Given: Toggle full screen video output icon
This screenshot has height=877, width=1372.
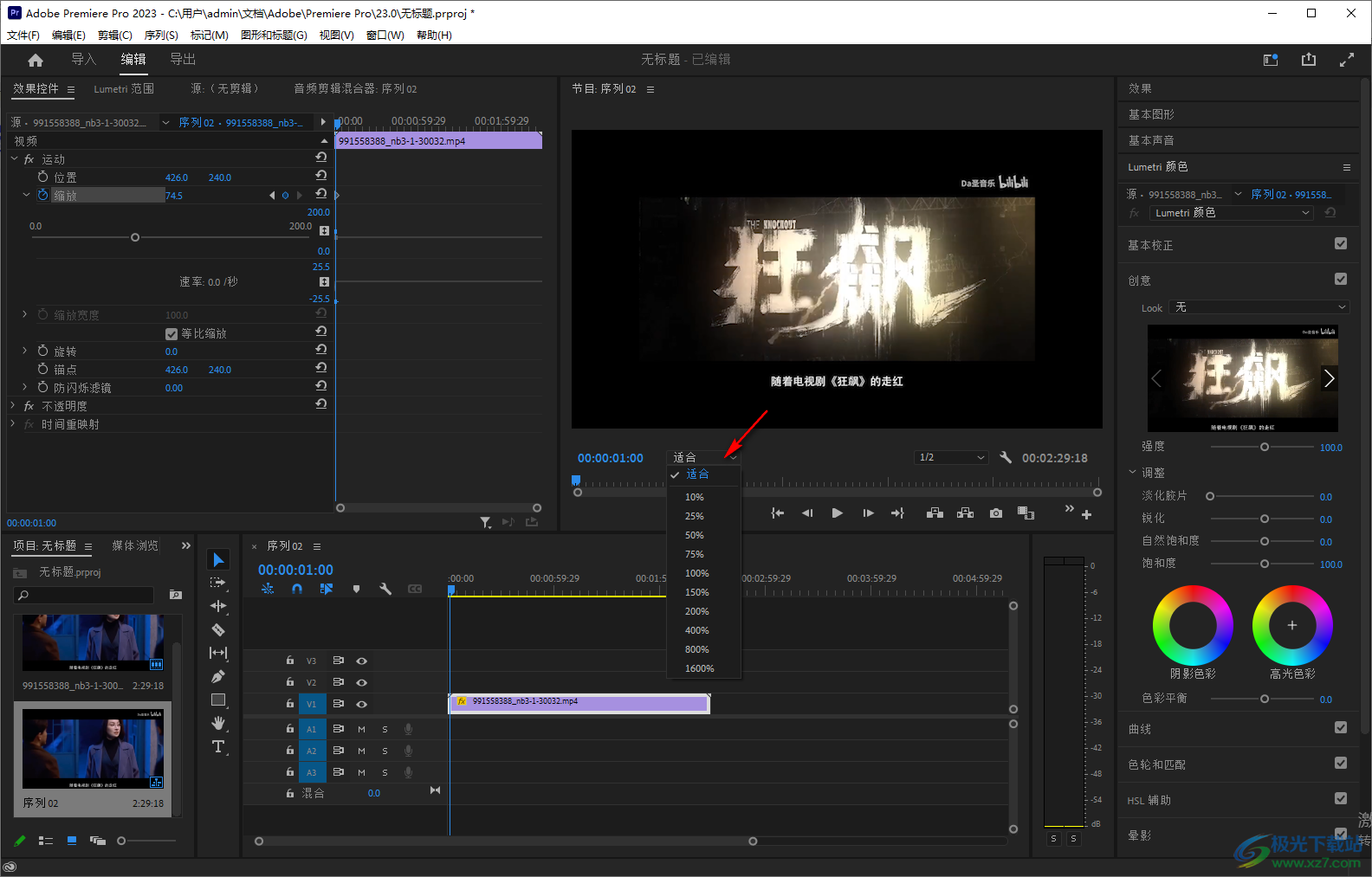Looking at the screenshot, I should 1347,60.
